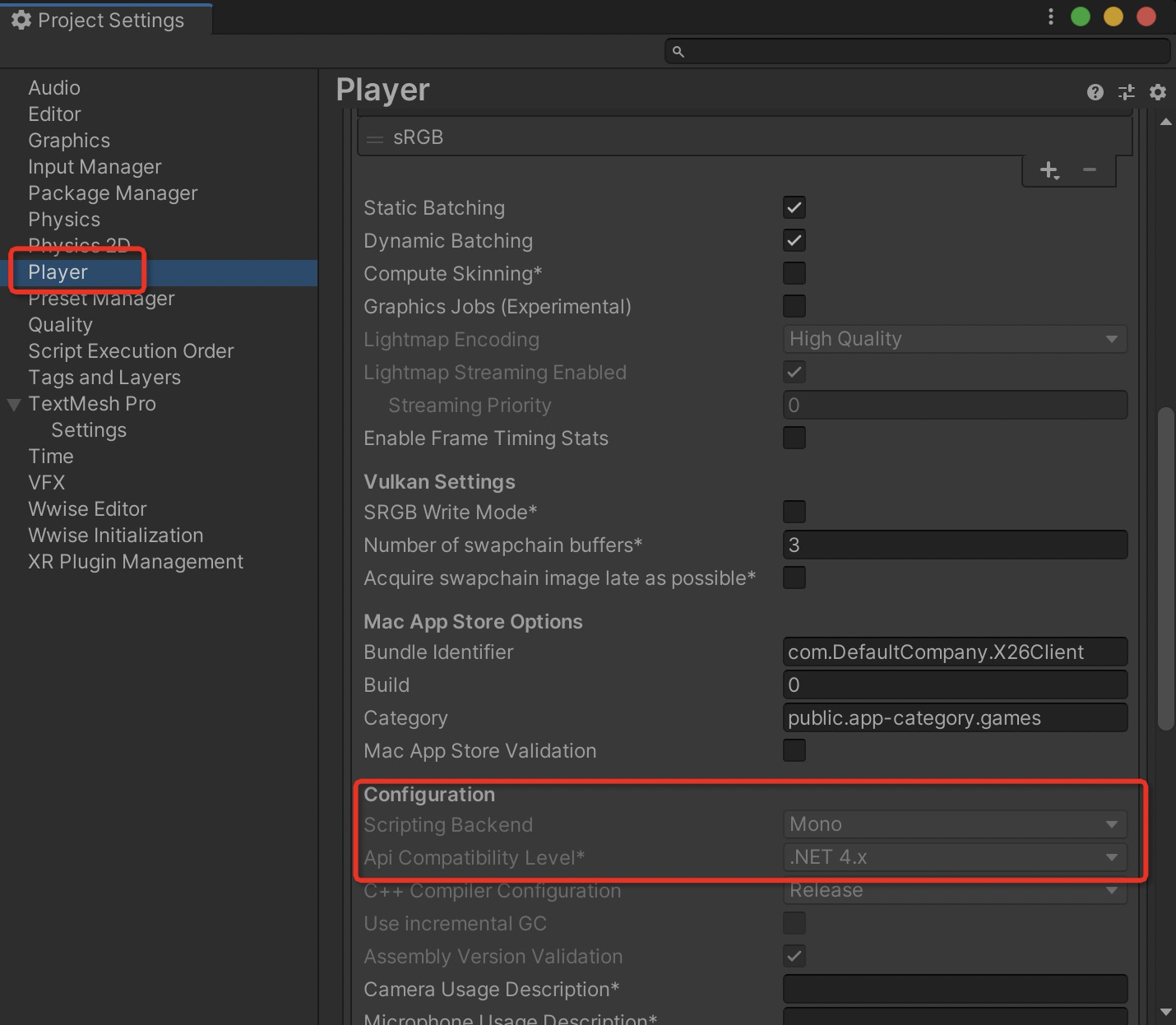The width and height of the screenshot is (1176, 1025).
Task: Click the Category text field
Action: (x=955, y=717)
